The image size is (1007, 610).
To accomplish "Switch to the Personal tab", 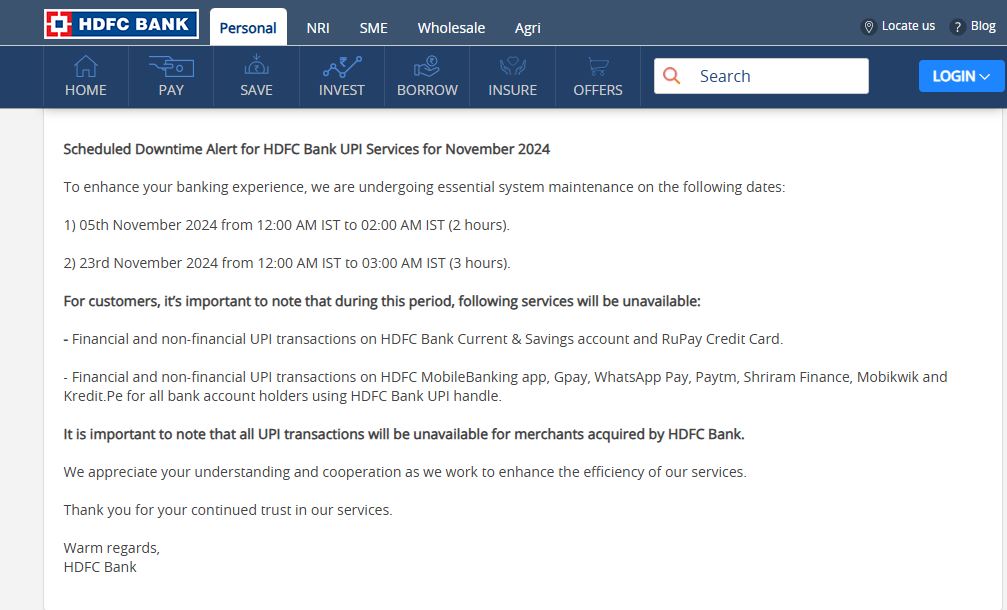I will click(x=248, y=28).
